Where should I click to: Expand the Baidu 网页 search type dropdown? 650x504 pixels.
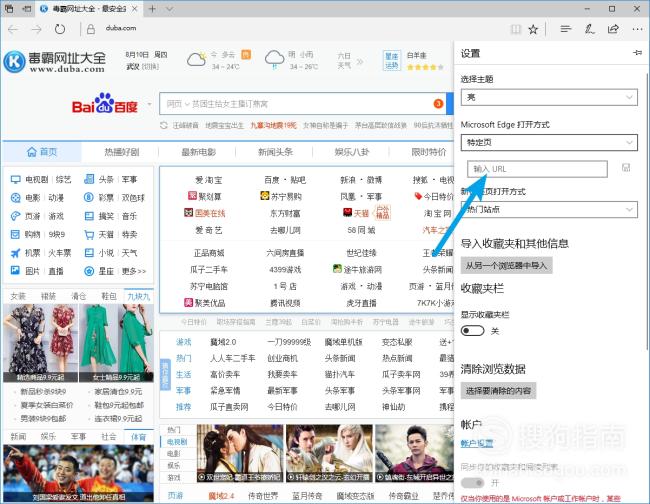point(178,104)
